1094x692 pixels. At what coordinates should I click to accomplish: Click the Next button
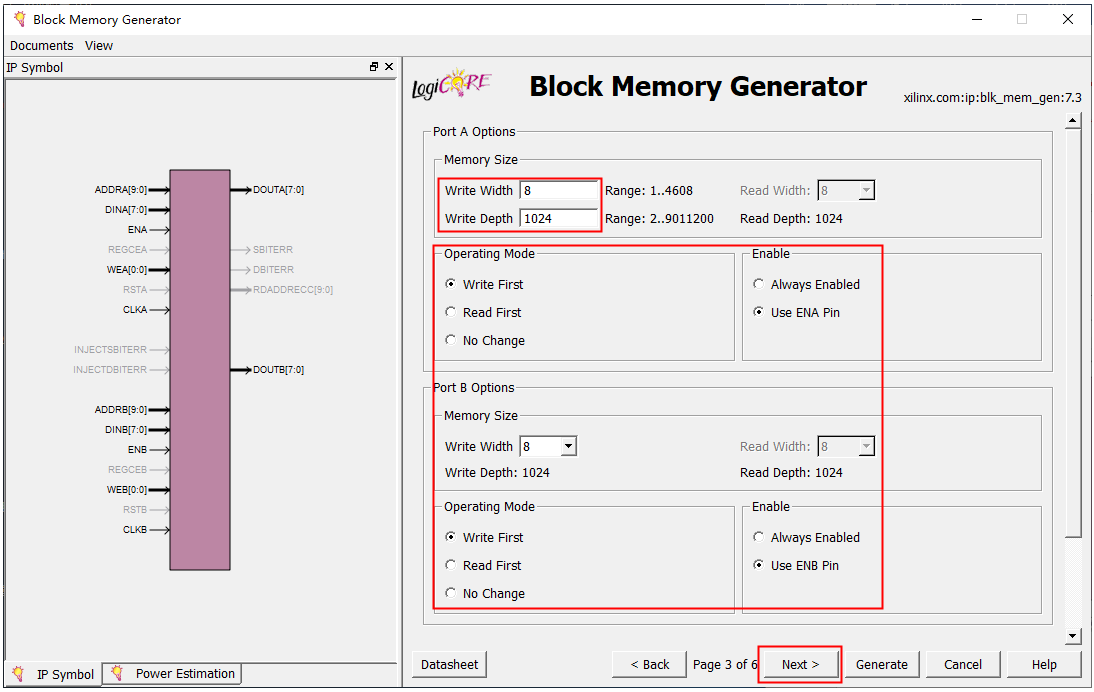tap(800, 664)
